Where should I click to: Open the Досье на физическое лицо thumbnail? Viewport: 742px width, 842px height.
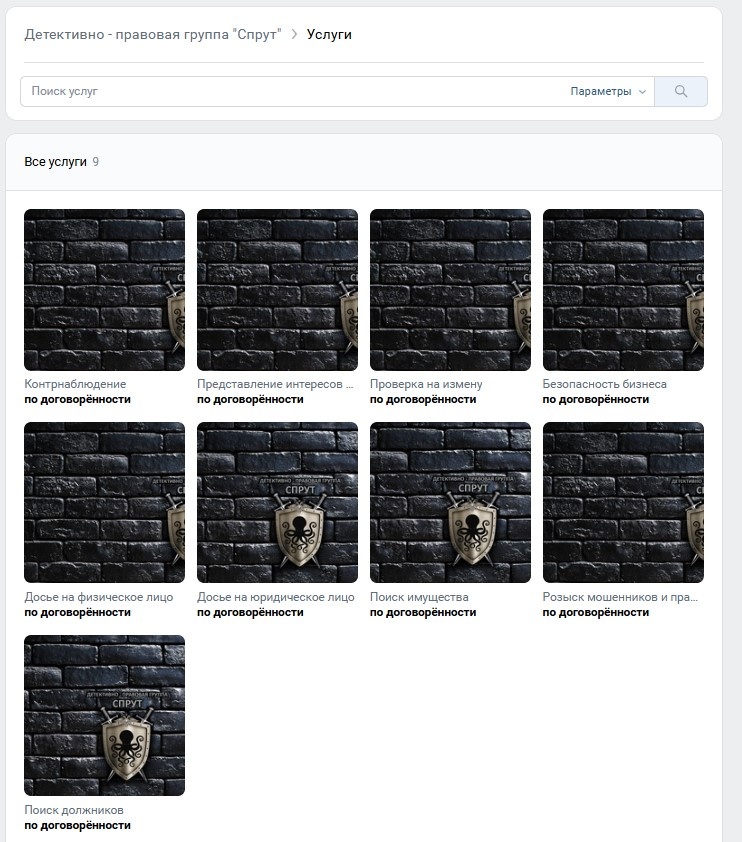click(x=105, y=503)
